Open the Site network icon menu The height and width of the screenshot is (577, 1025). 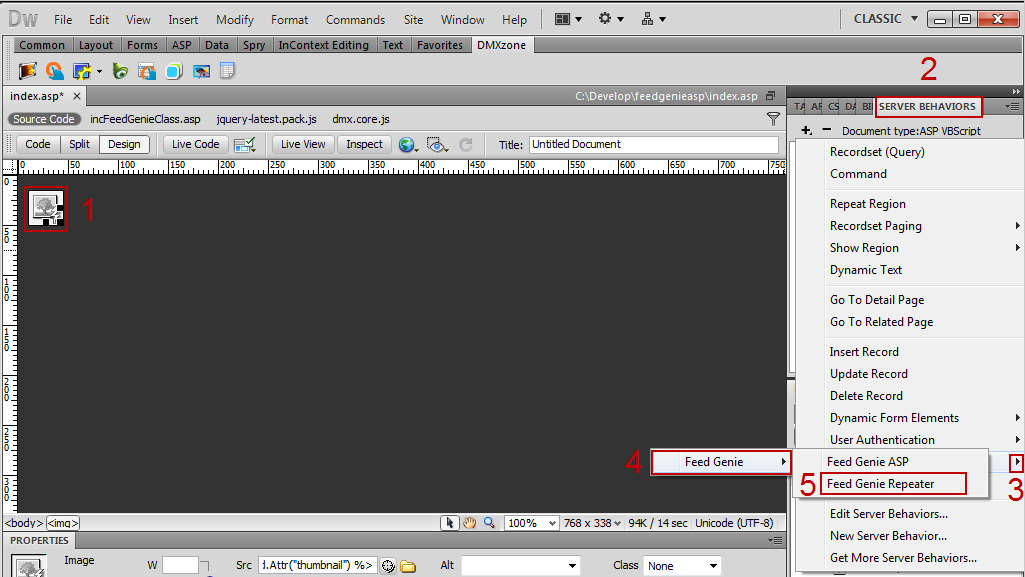pyautogui.click(x=653, y=19)
